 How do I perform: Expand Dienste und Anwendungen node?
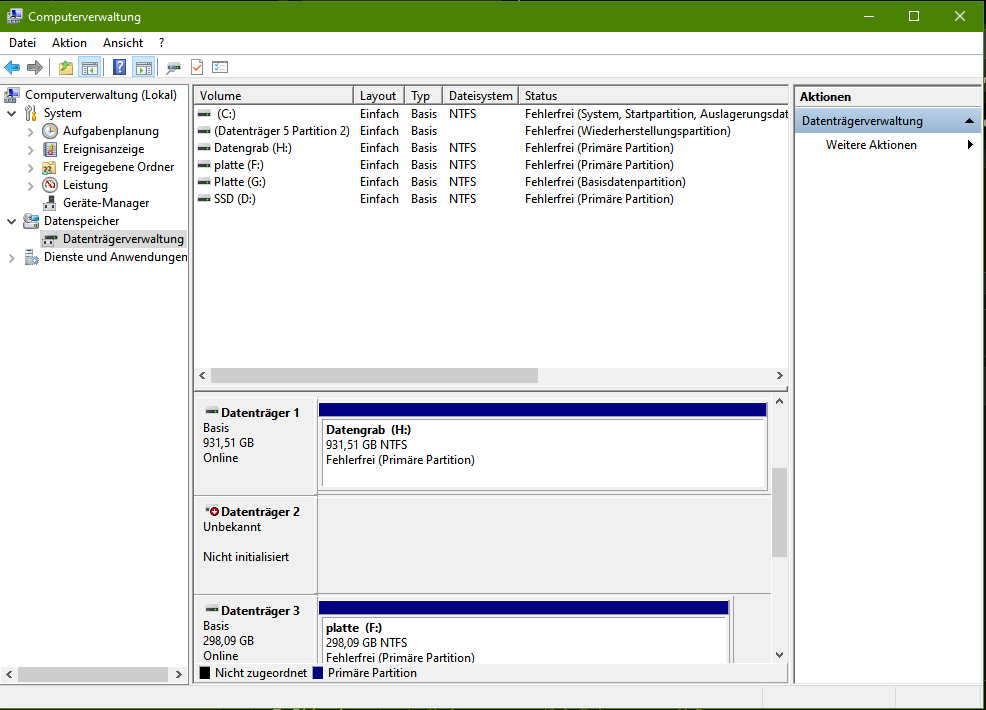(11, 258)
